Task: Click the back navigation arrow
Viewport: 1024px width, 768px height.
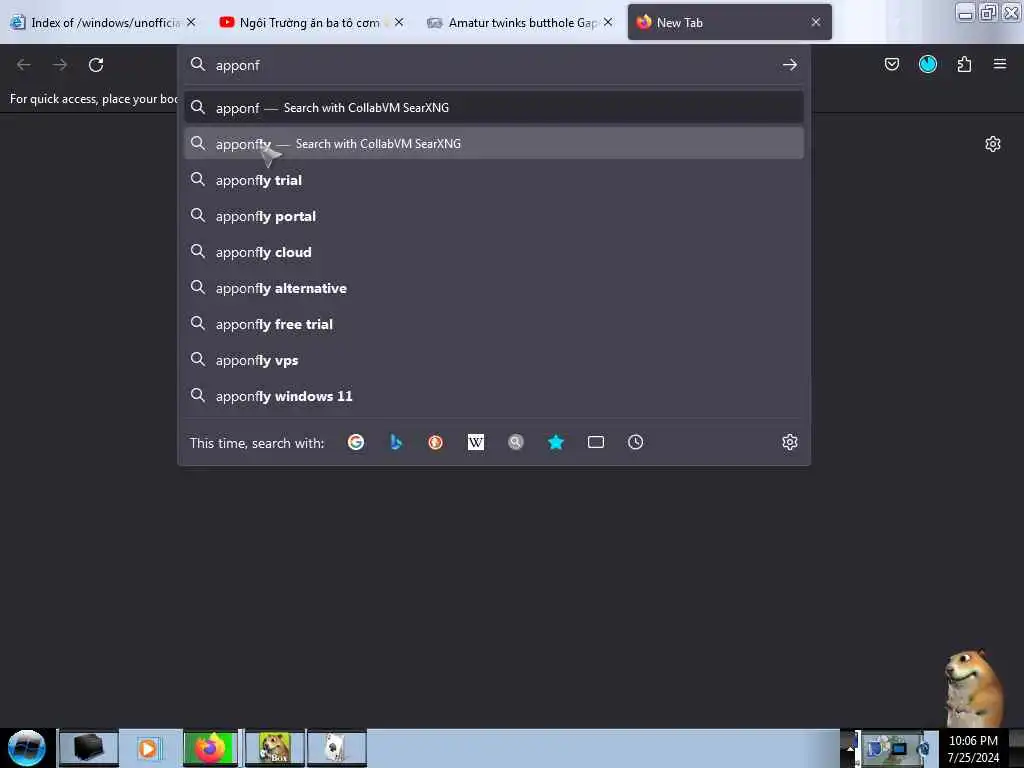Action: [x=24, y=65]
